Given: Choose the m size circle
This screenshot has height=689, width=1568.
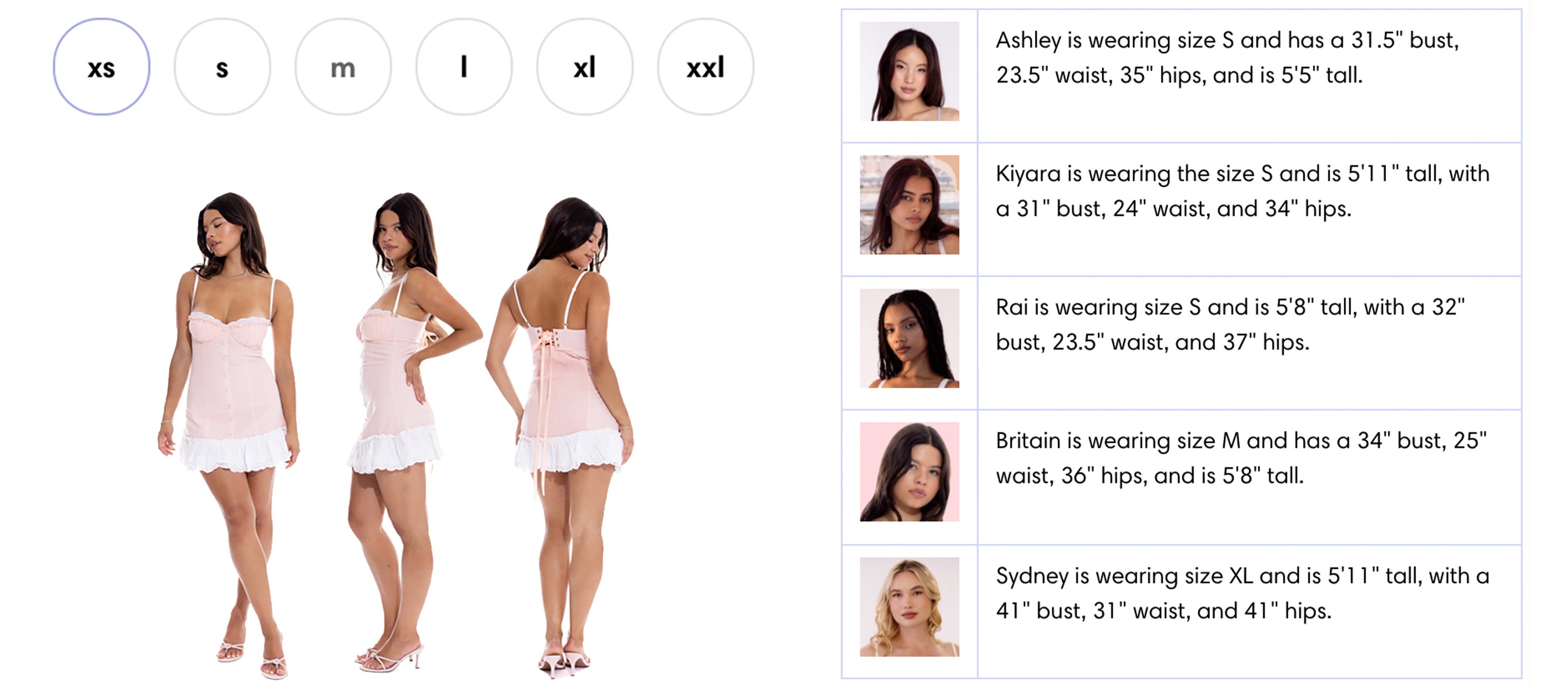Looking at the screenshot, I should (343, 67).
